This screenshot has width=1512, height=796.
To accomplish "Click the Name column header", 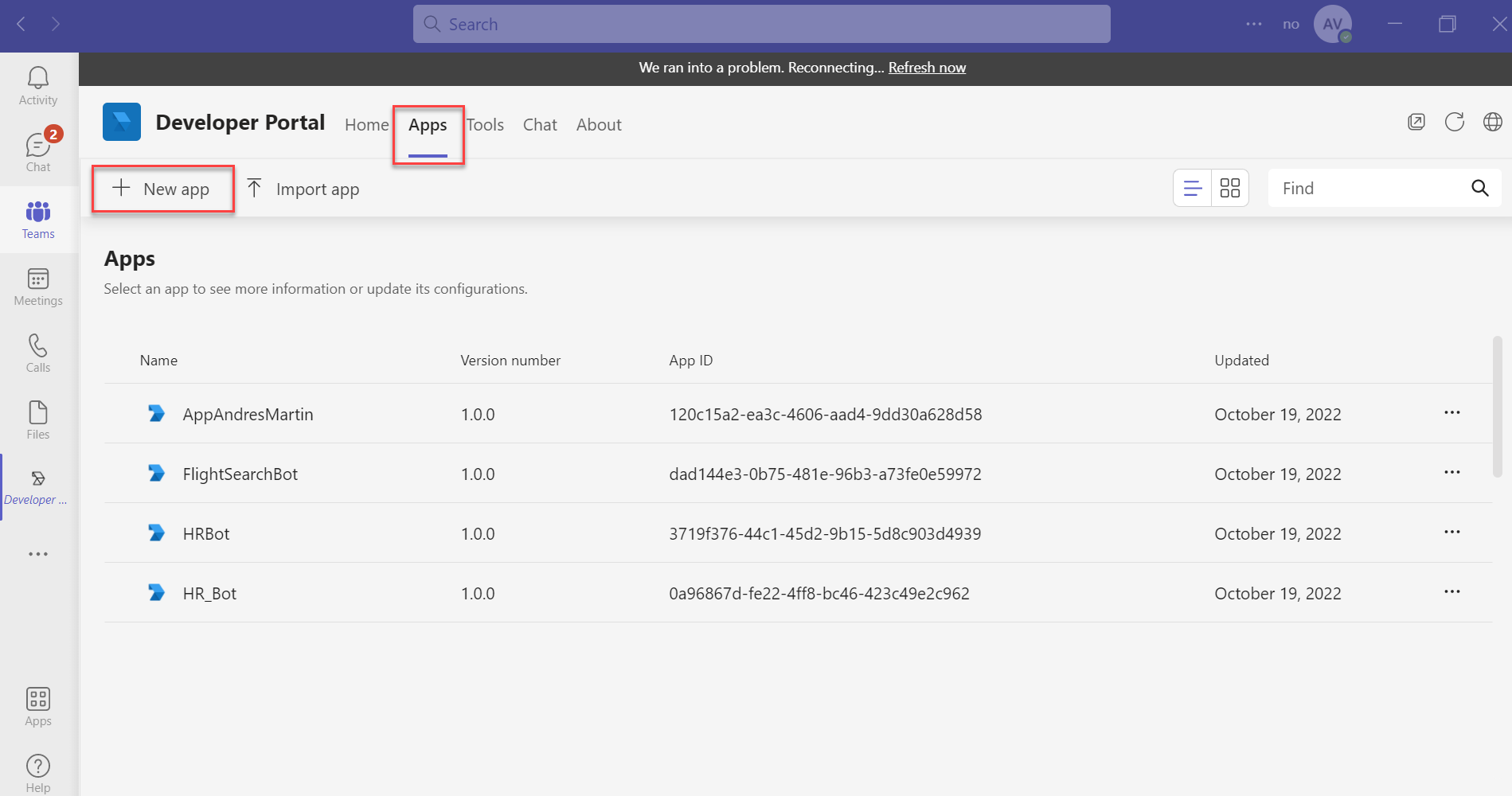I will coord(158,361).
